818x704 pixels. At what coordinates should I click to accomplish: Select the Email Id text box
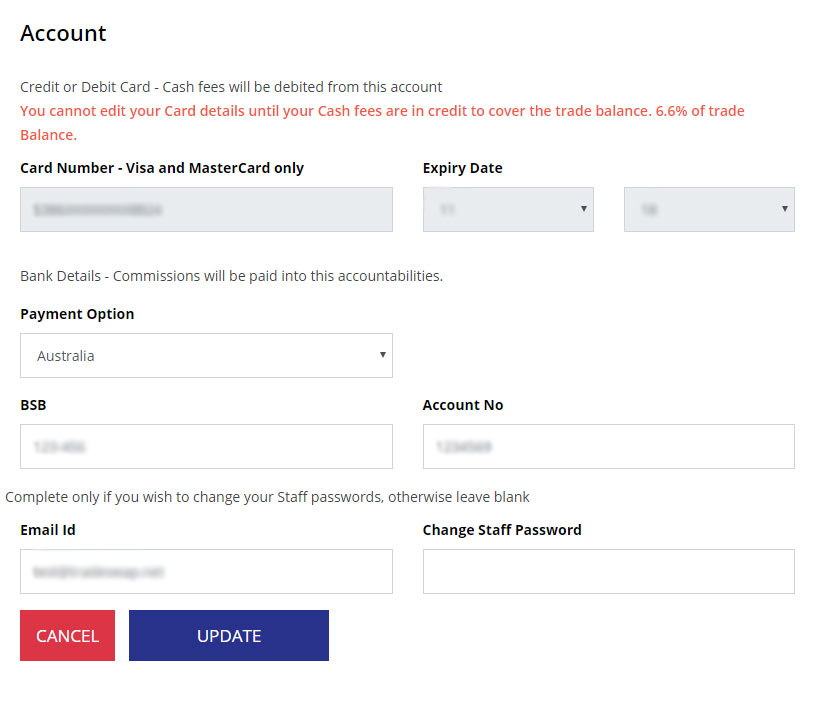[x=206, y=572]
